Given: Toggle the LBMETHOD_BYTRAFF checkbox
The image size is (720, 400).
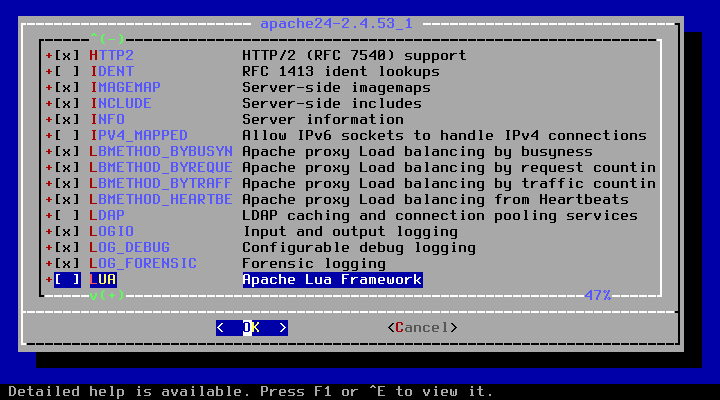Looking at the screenshot, I should (x=67, y=184).
